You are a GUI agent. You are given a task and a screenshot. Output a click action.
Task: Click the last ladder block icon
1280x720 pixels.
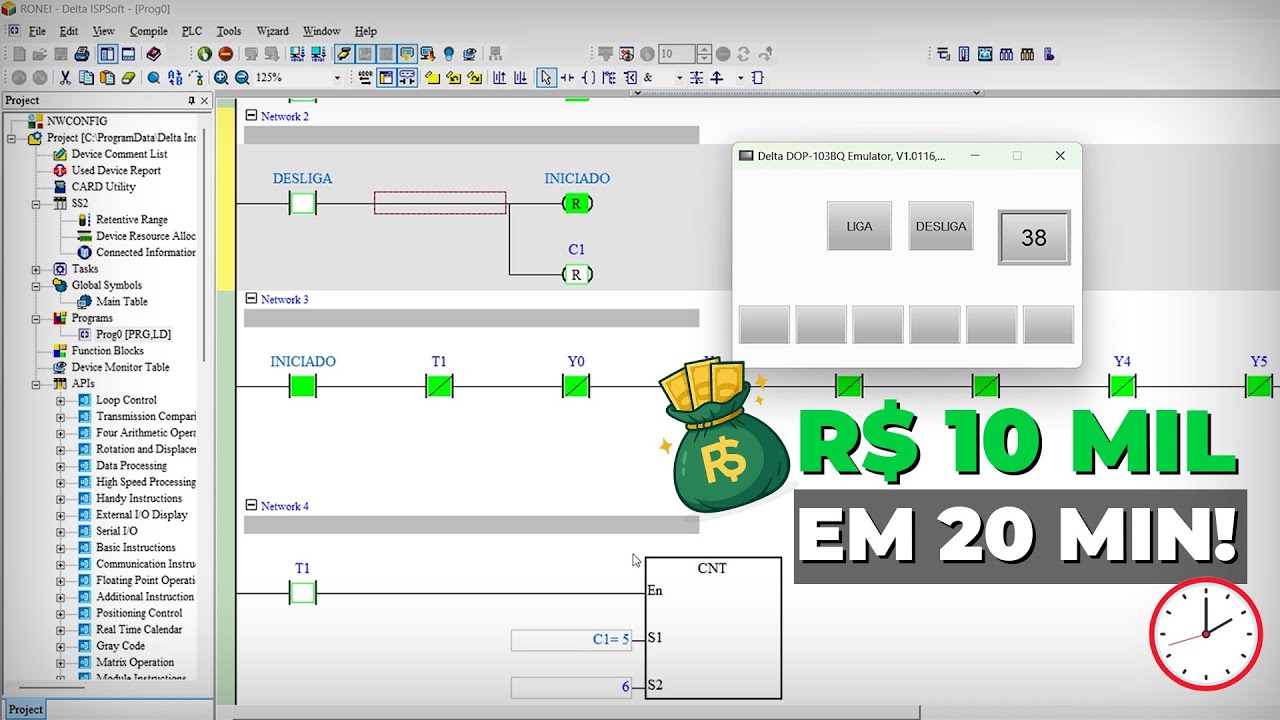(757, 77)
